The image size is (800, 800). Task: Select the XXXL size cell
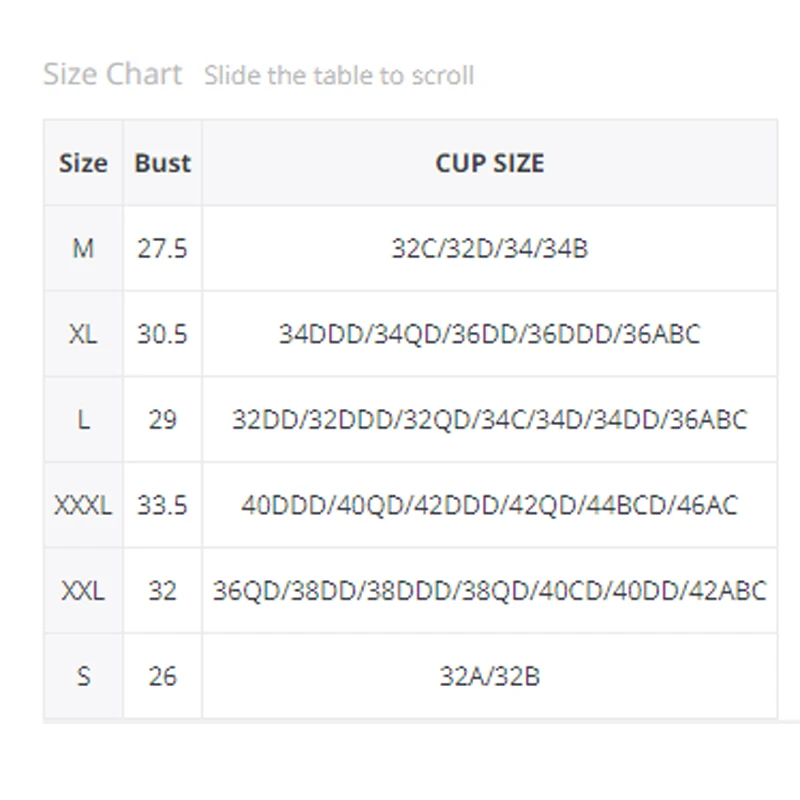[83, 505]
